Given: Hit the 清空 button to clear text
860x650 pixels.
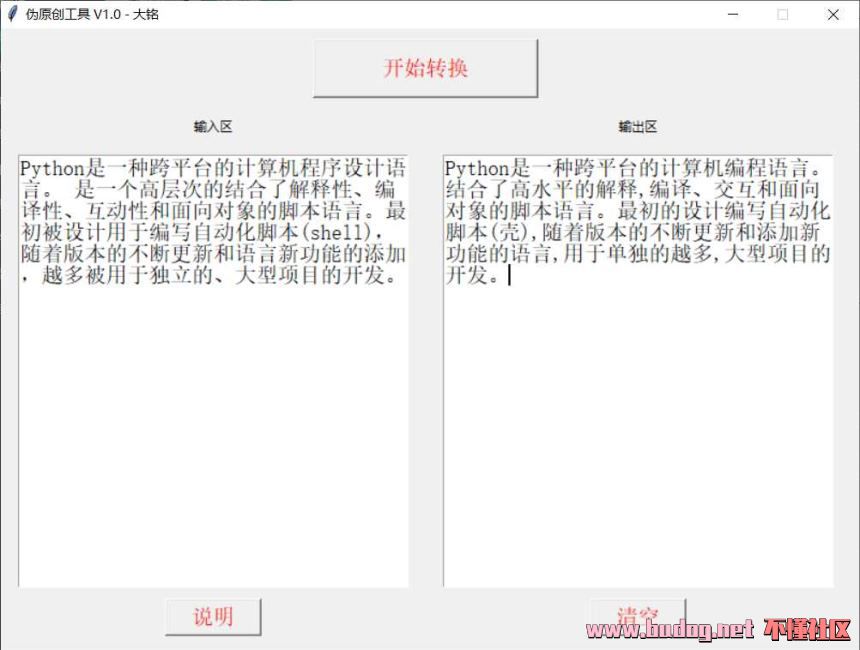Looking at the screenshot, I should pyautogui.click(x=637, y=616).
